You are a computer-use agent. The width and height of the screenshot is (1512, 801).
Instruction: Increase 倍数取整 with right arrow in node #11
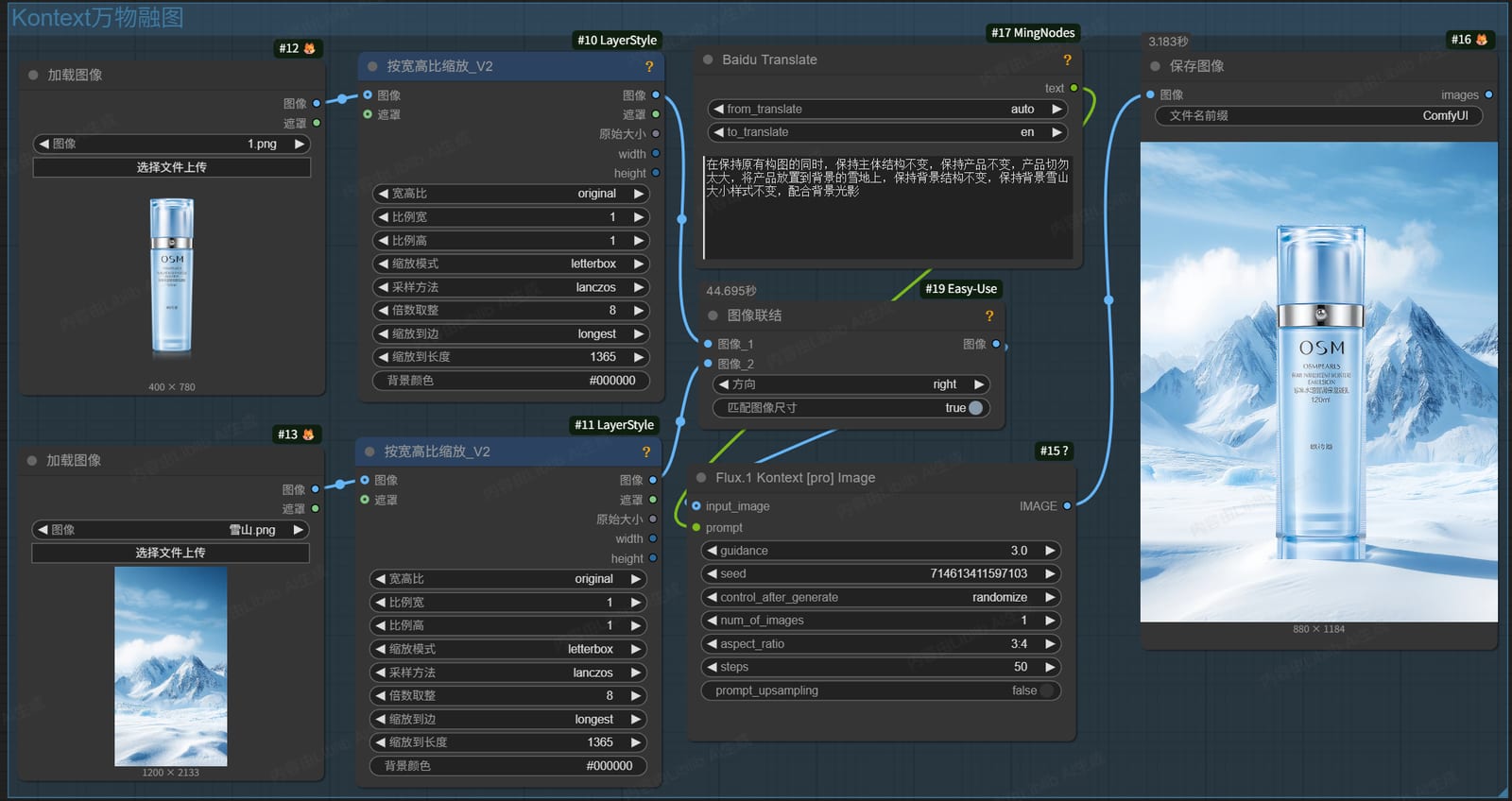coord(636,695)
